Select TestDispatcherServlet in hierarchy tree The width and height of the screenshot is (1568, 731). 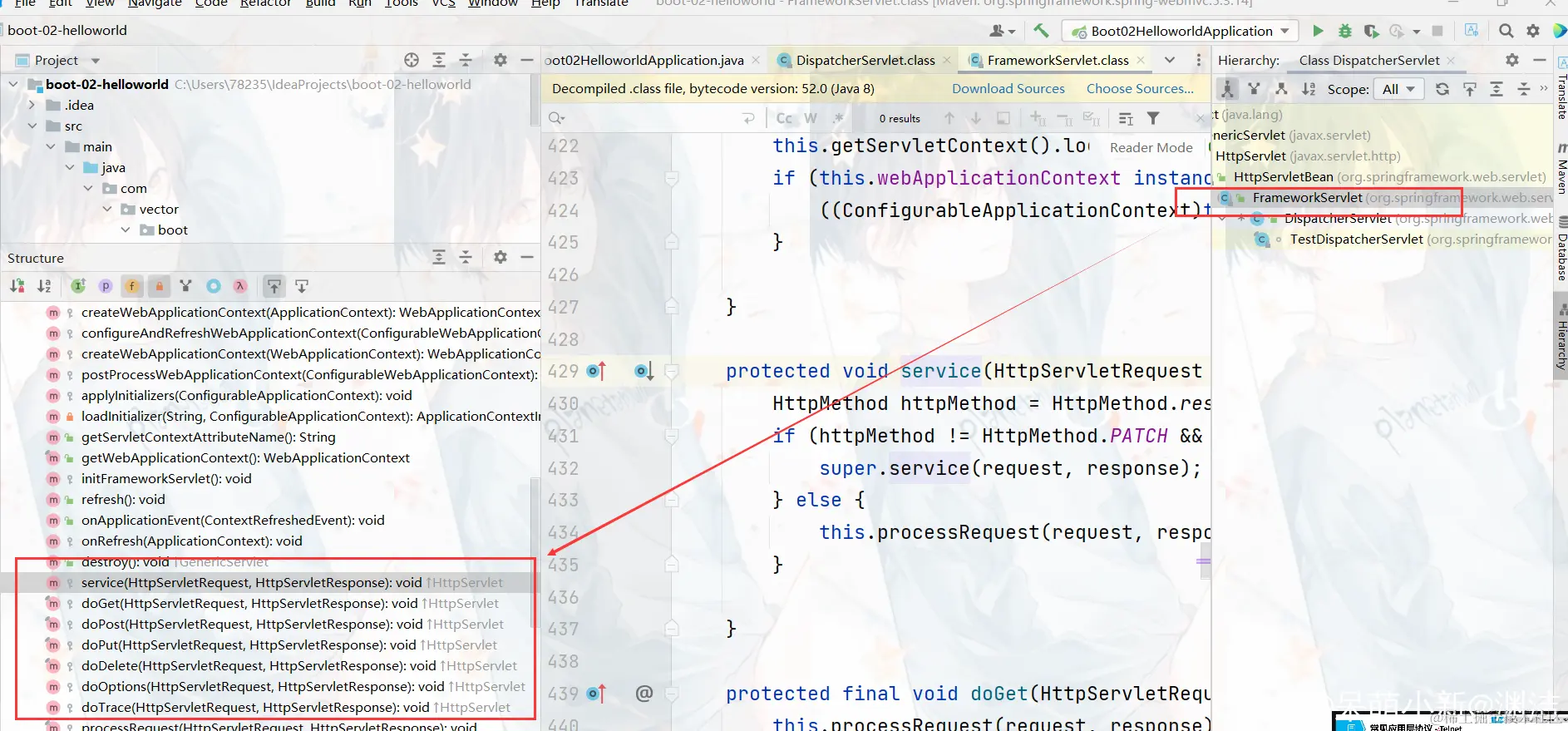(x=1356, y=240)
